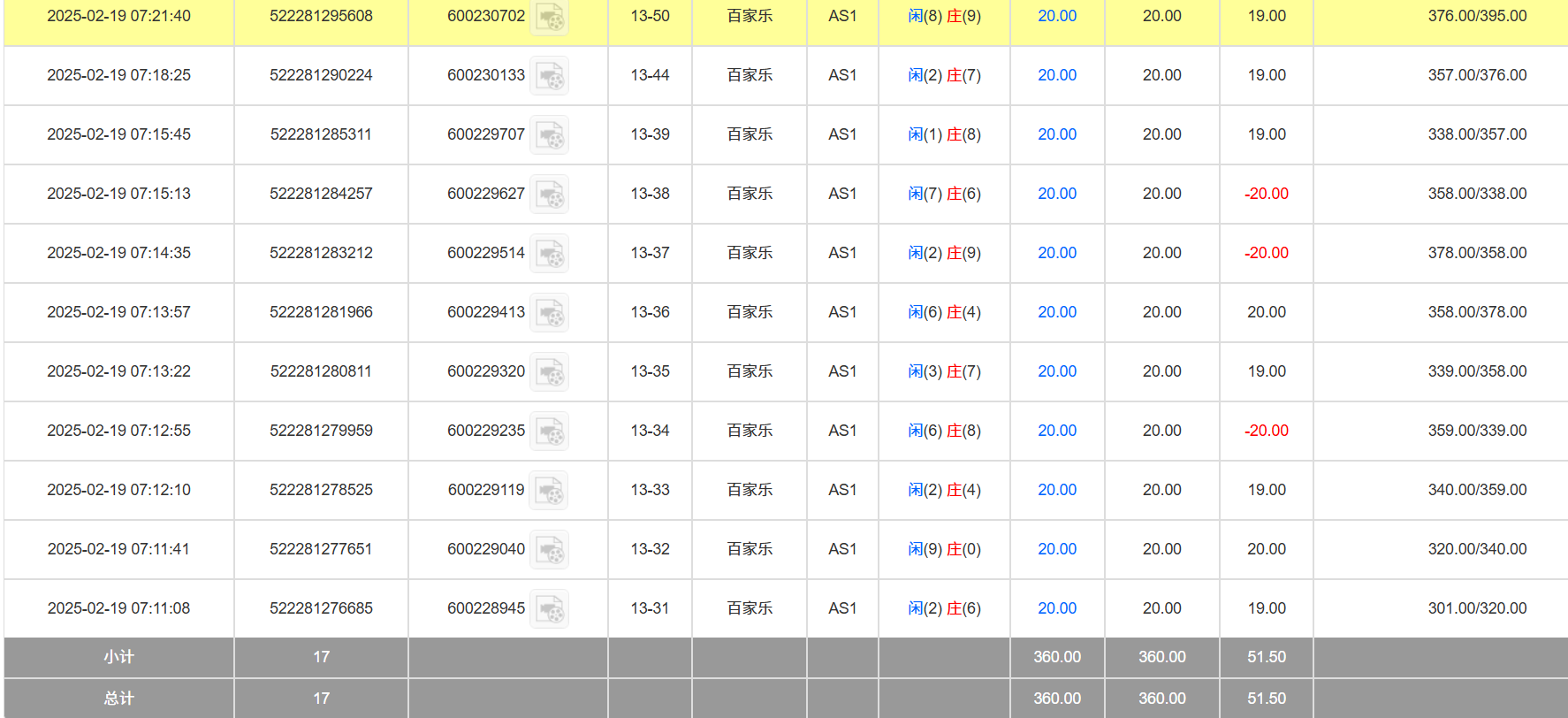The height and width of the screenshot is (718, 1568).
Task: Open blue 20.00 link for order 522281290224
Action: click(x=1056, y=75)
